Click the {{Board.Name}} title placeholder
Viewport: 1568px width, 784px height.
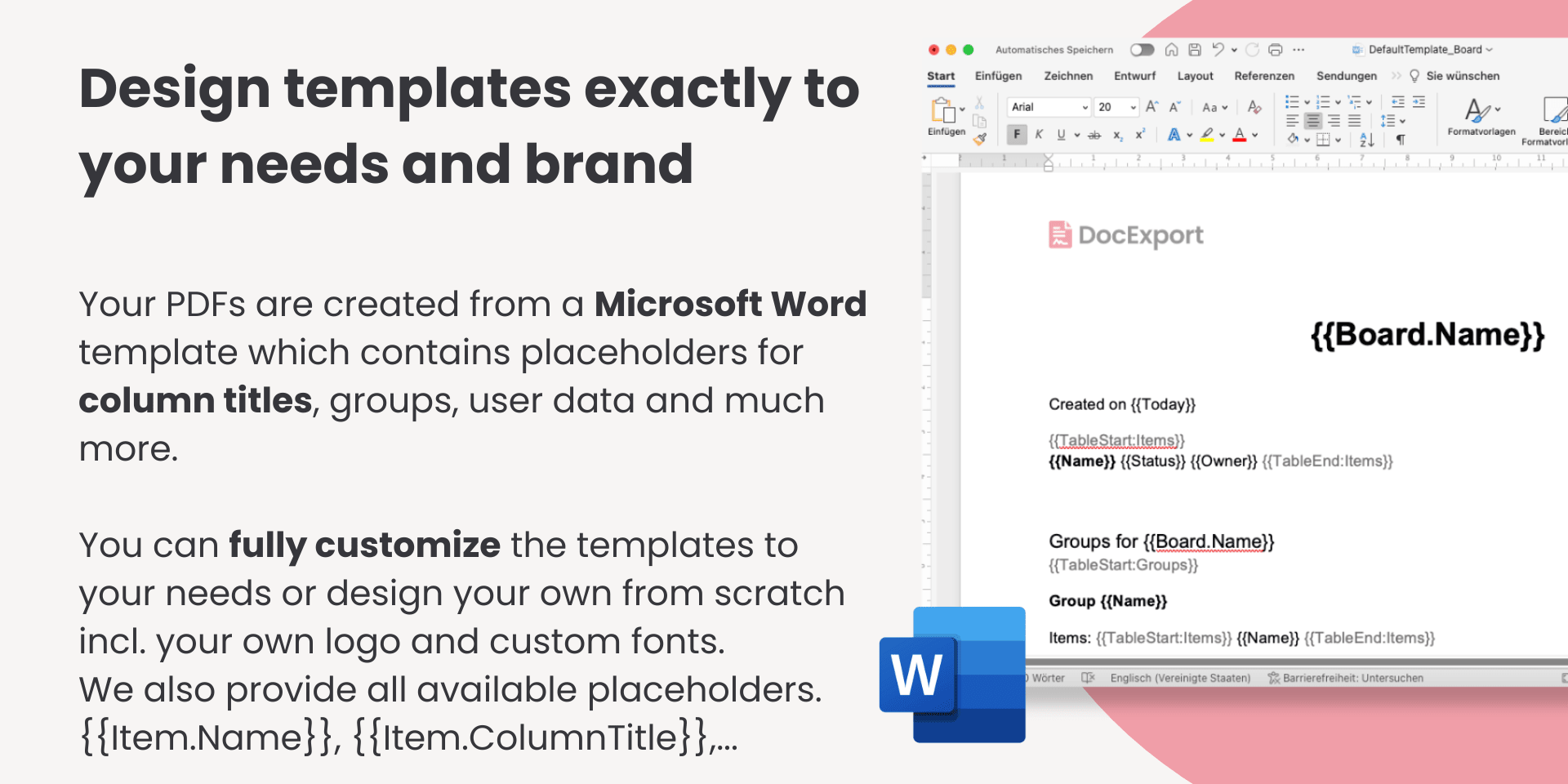[x=1428, y=335]
